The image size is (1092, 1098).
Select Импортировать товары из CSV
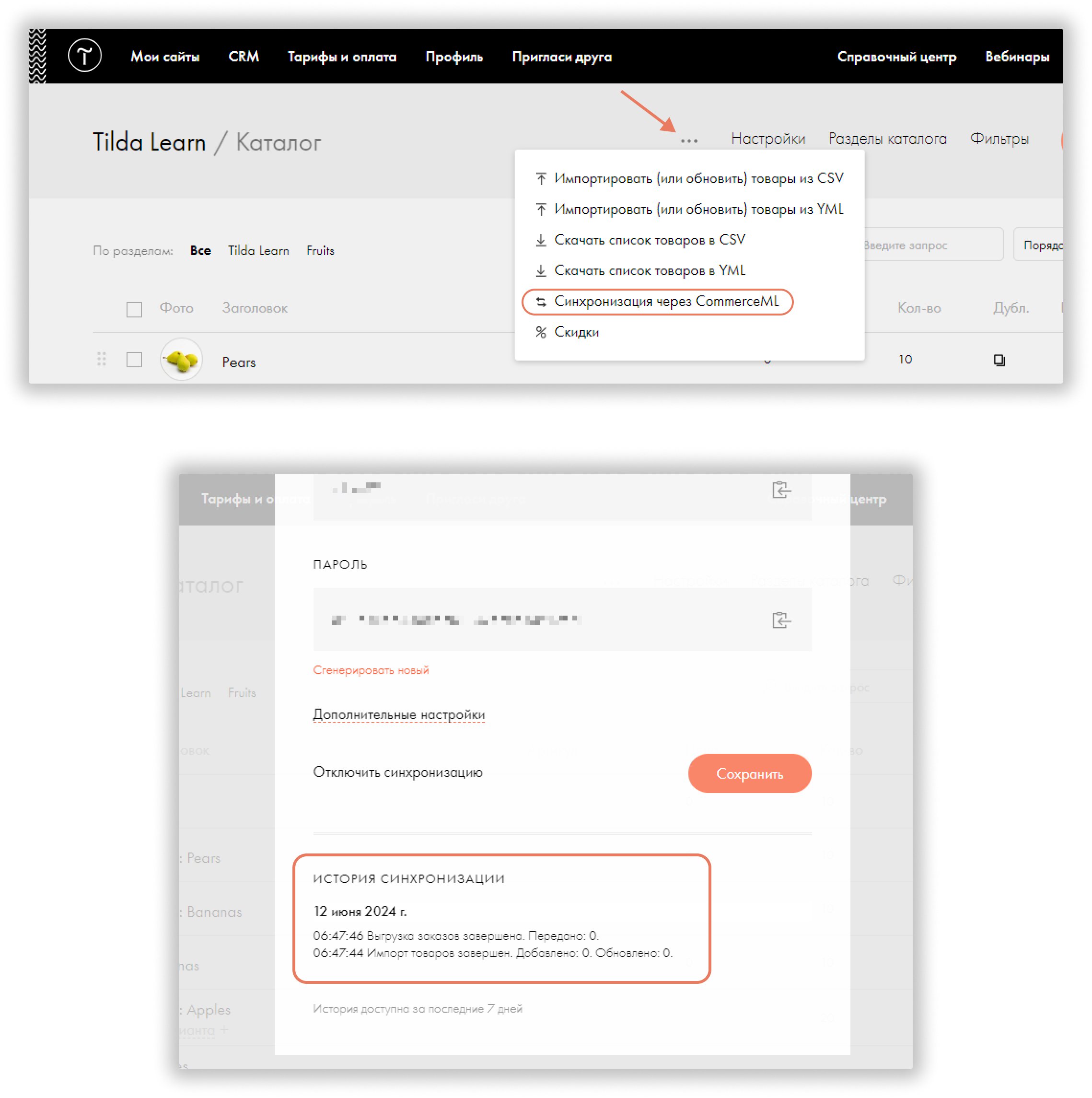(x=689, y=178)
